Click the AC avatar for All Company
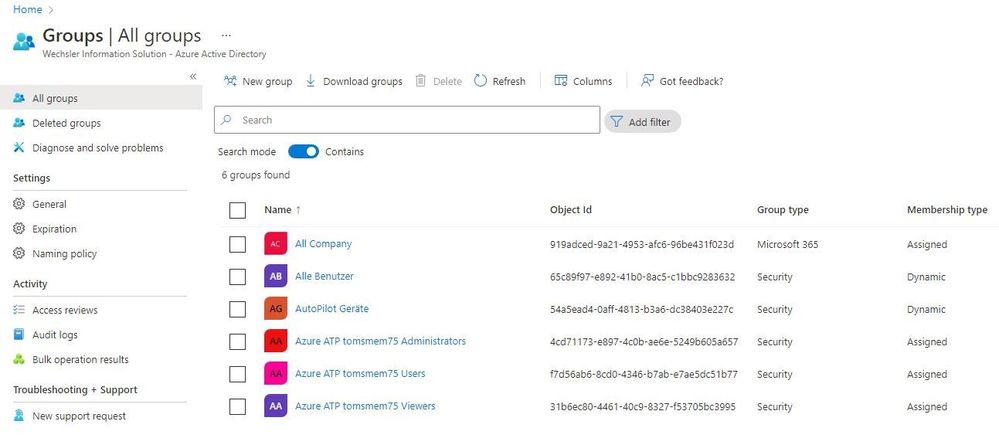This screenshot has height=448, width=999. pyautogui.click(x=275, y=244)
